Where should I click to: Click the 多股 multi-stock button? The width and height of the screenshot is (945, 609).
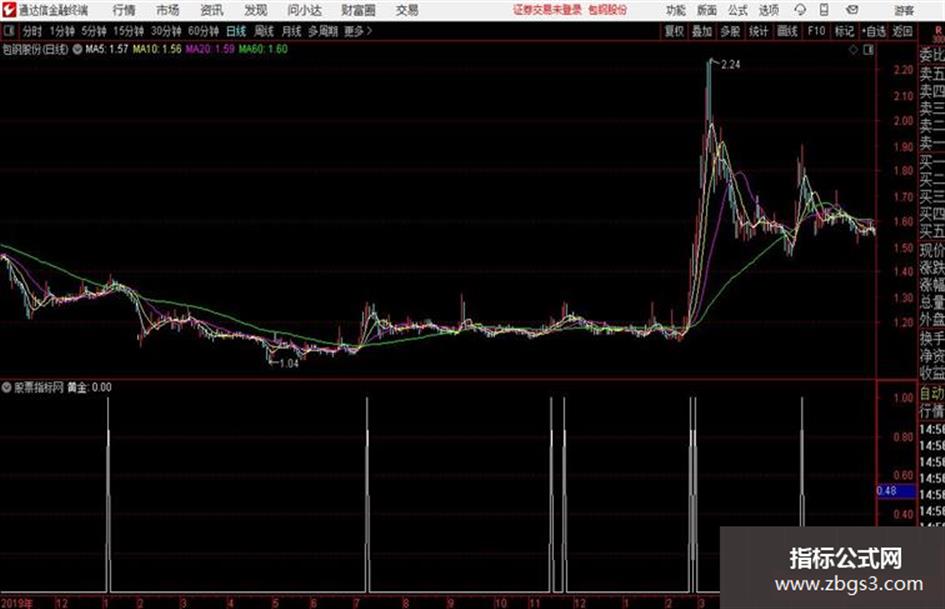(730, 31)
